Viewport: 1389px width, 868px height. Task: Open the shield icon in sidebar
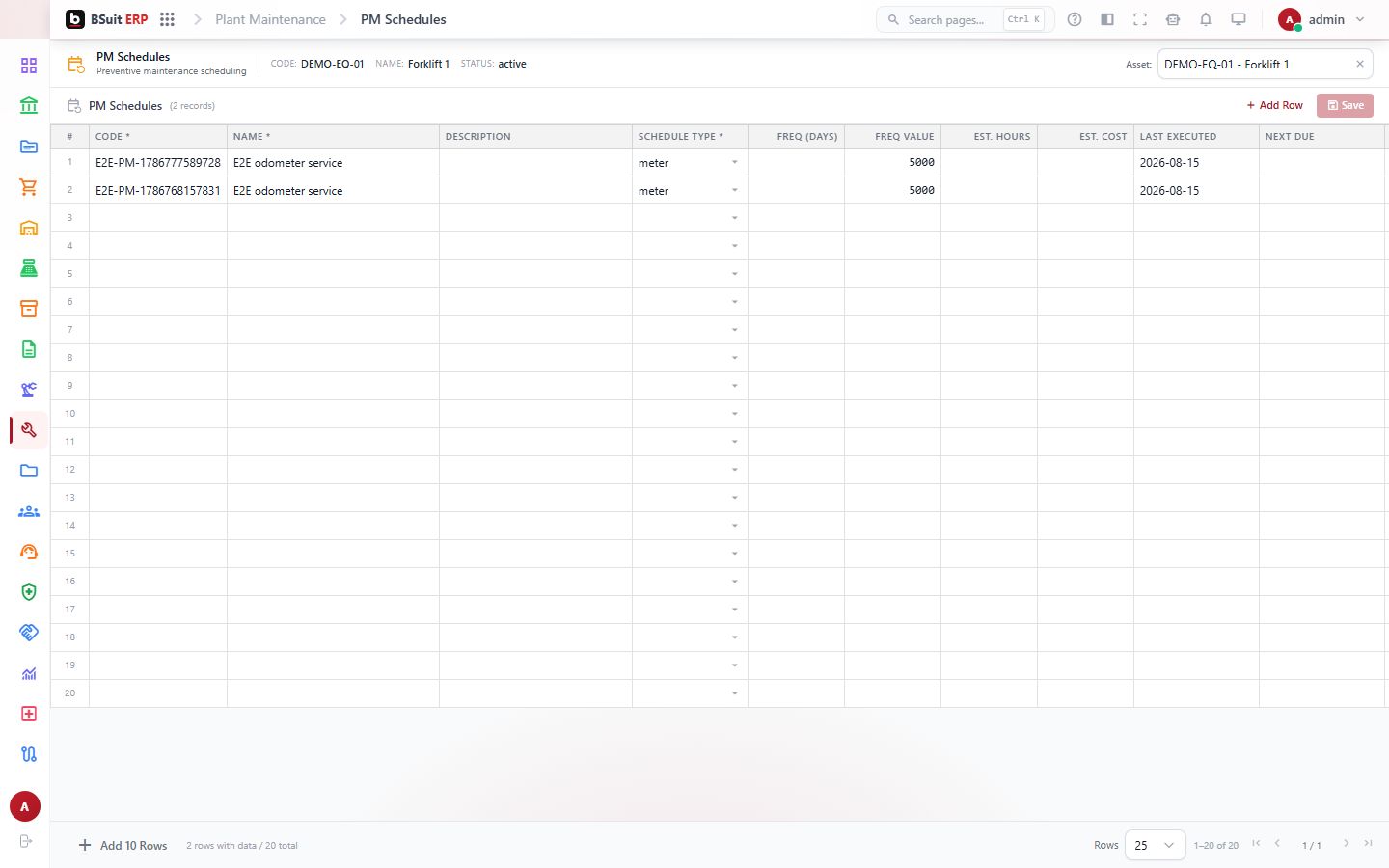[29, 592]
